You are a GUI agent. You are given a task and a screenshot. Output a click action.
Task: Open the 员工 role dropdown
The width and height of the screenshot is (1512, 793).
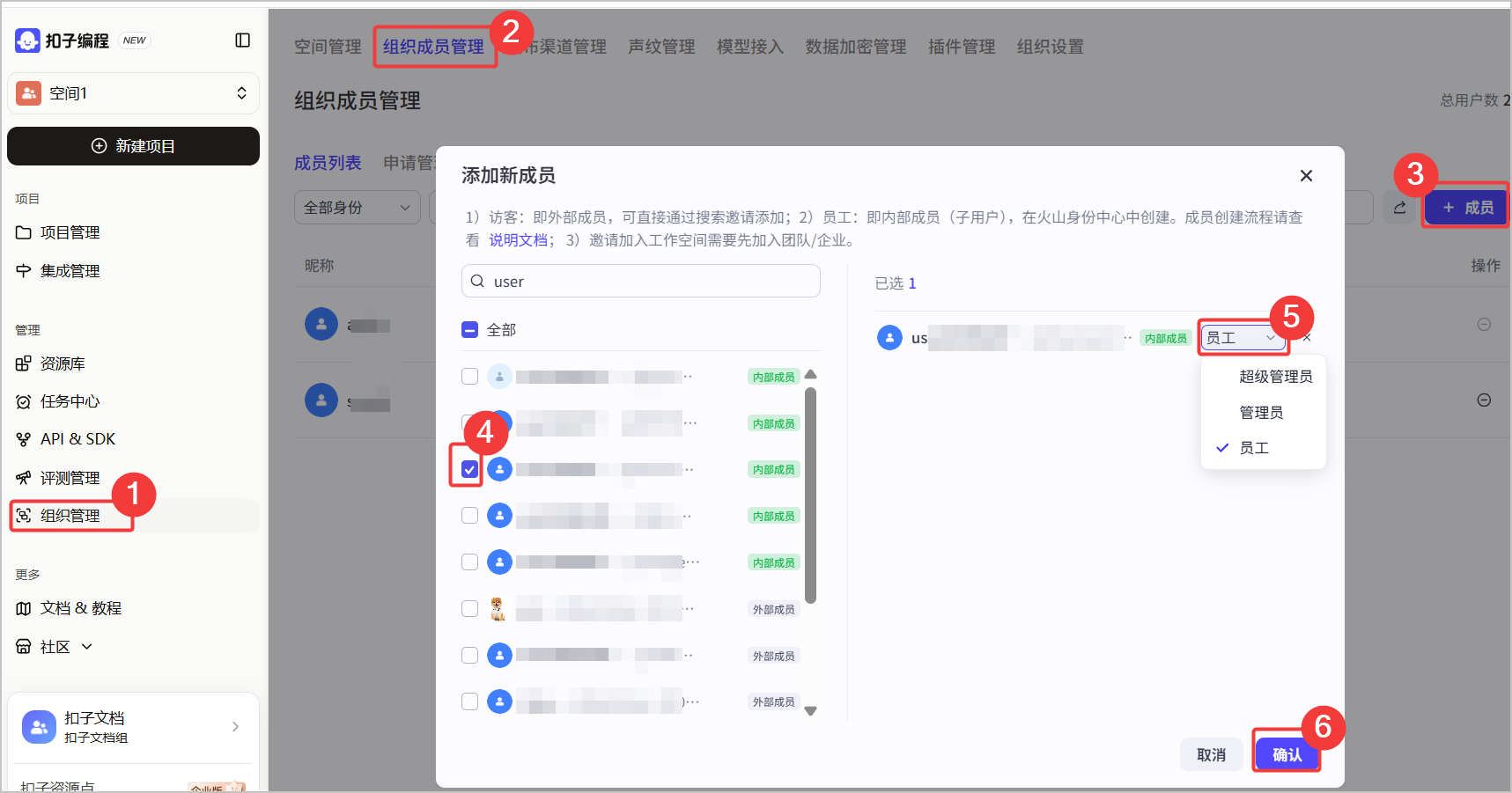click(x=1240, y=338)
